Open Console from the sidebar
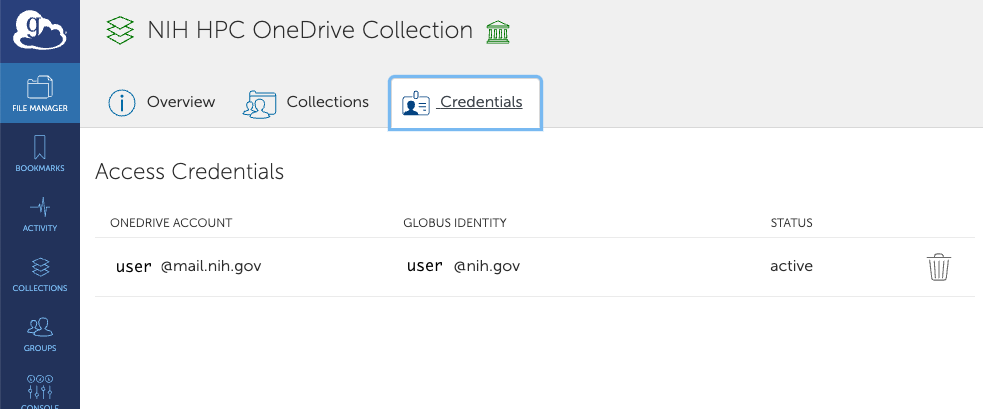The height and width of the screenshot is (409, 983). point(40,391)
